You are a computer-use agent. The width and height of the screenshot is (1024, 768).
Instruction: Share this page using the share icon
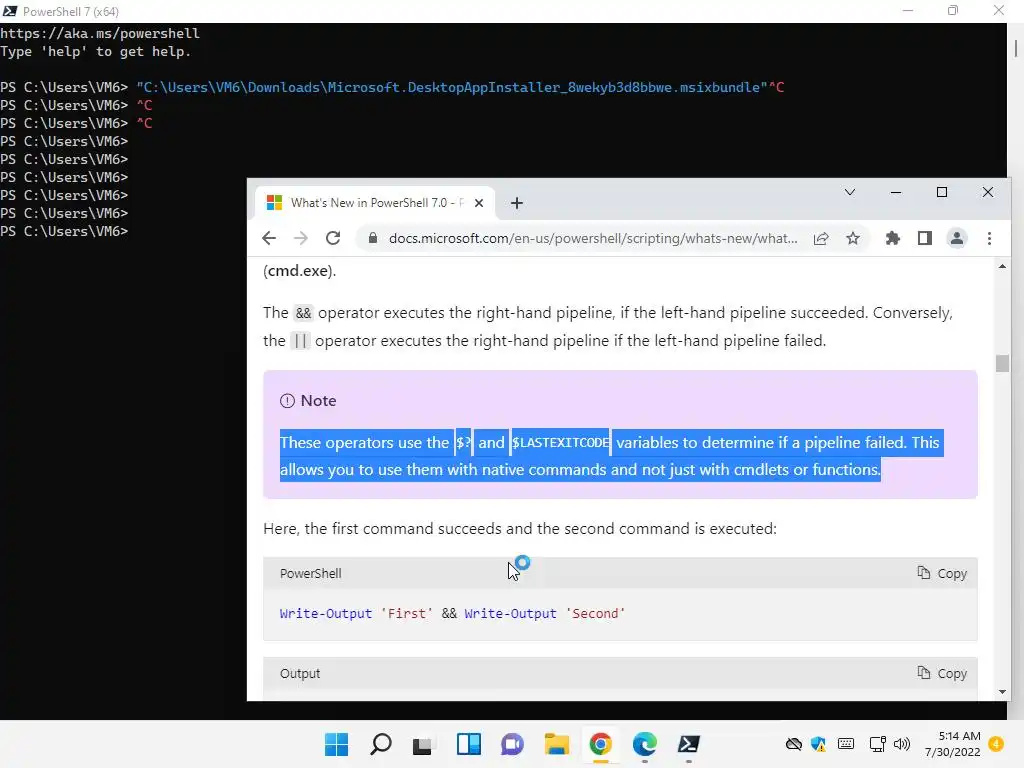(x=821, y=238)
